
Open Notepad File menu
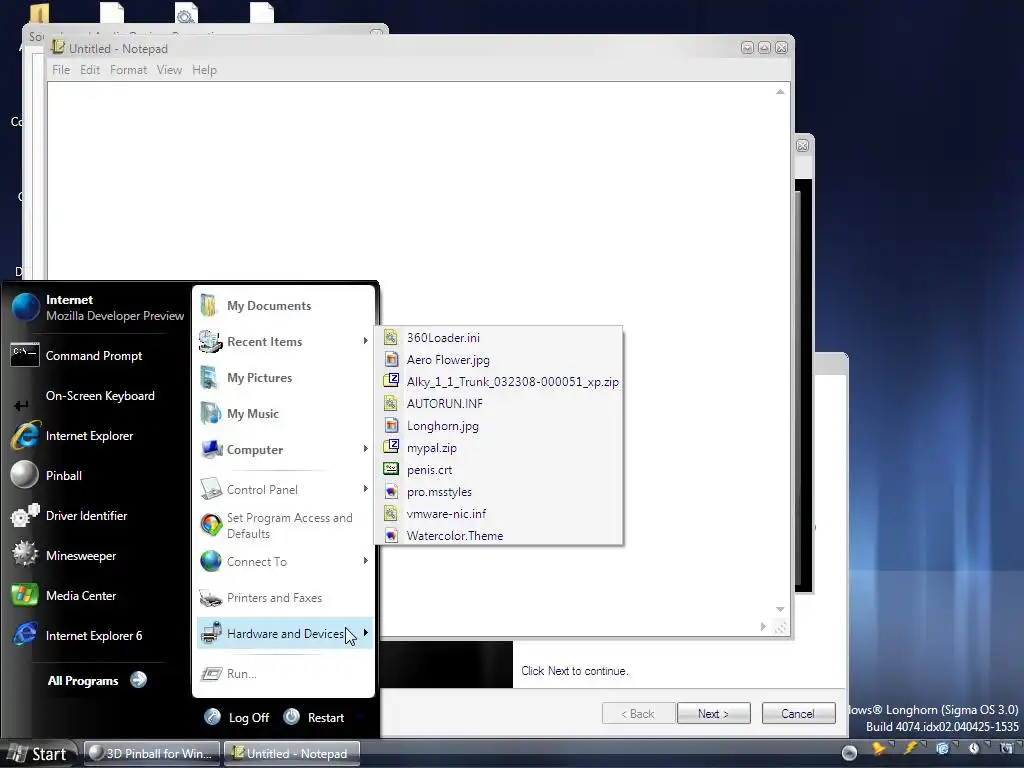coord(61,70)
